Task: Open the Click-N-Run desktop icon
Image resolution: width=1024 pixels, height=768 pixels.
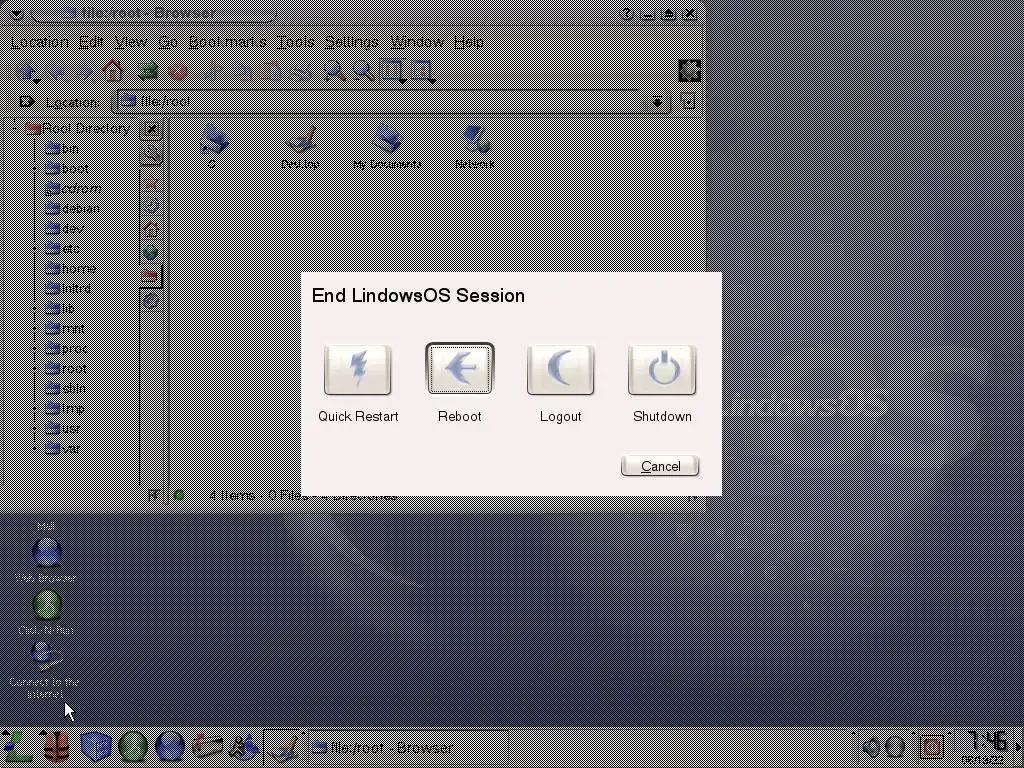Action: tap(46, 611)
